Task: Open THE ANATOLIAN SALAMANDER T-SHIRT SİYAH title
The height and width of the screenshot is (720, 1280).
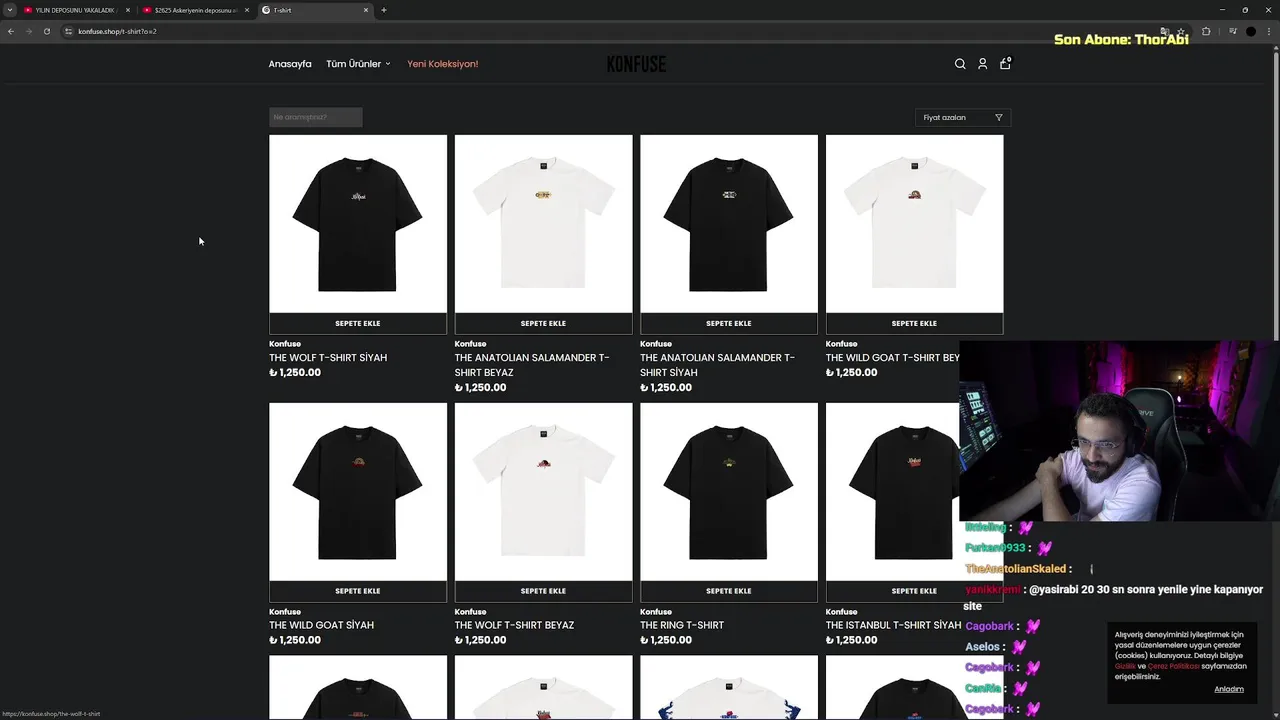Action: pos(718,365)
